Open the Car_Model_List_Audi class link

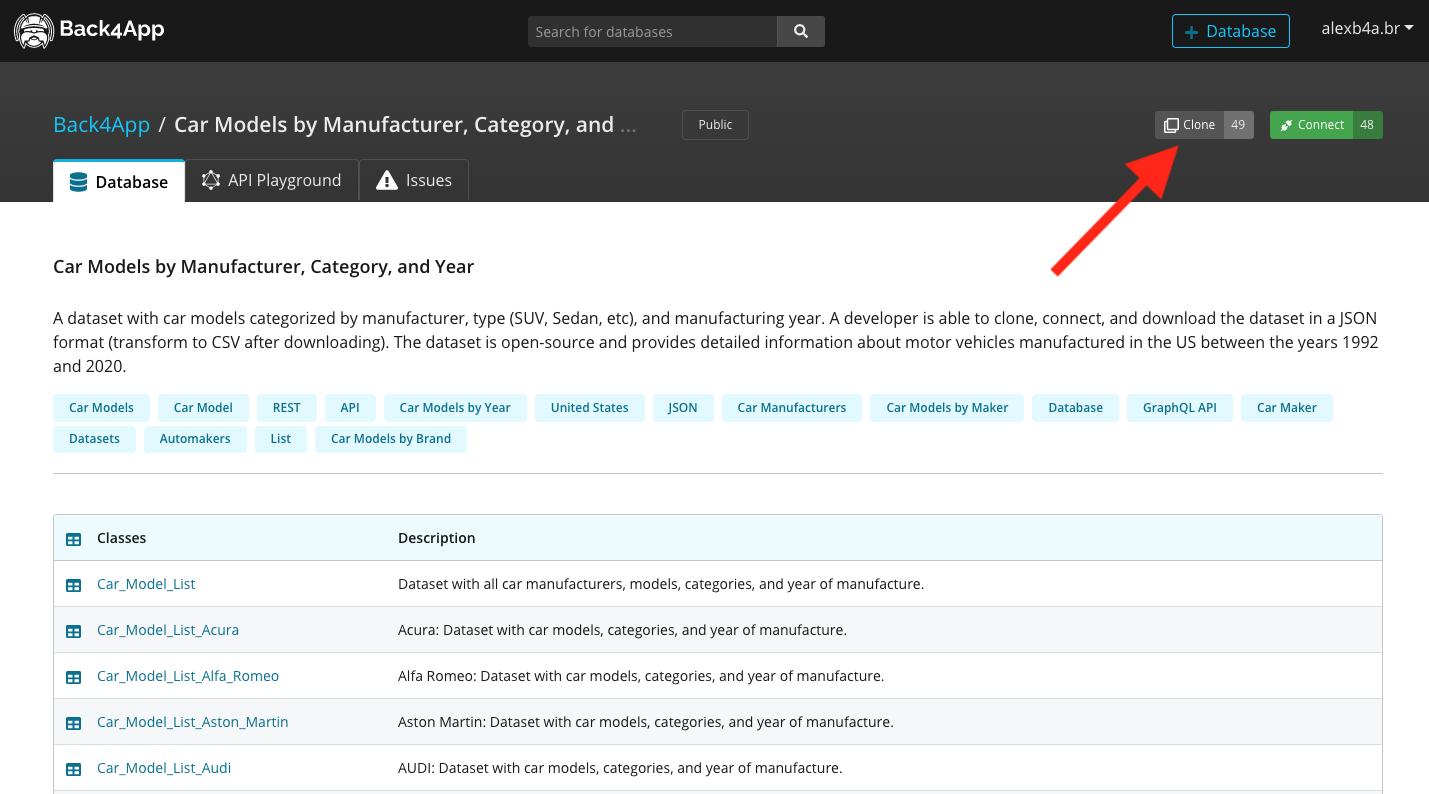click(x=164, y=768)
